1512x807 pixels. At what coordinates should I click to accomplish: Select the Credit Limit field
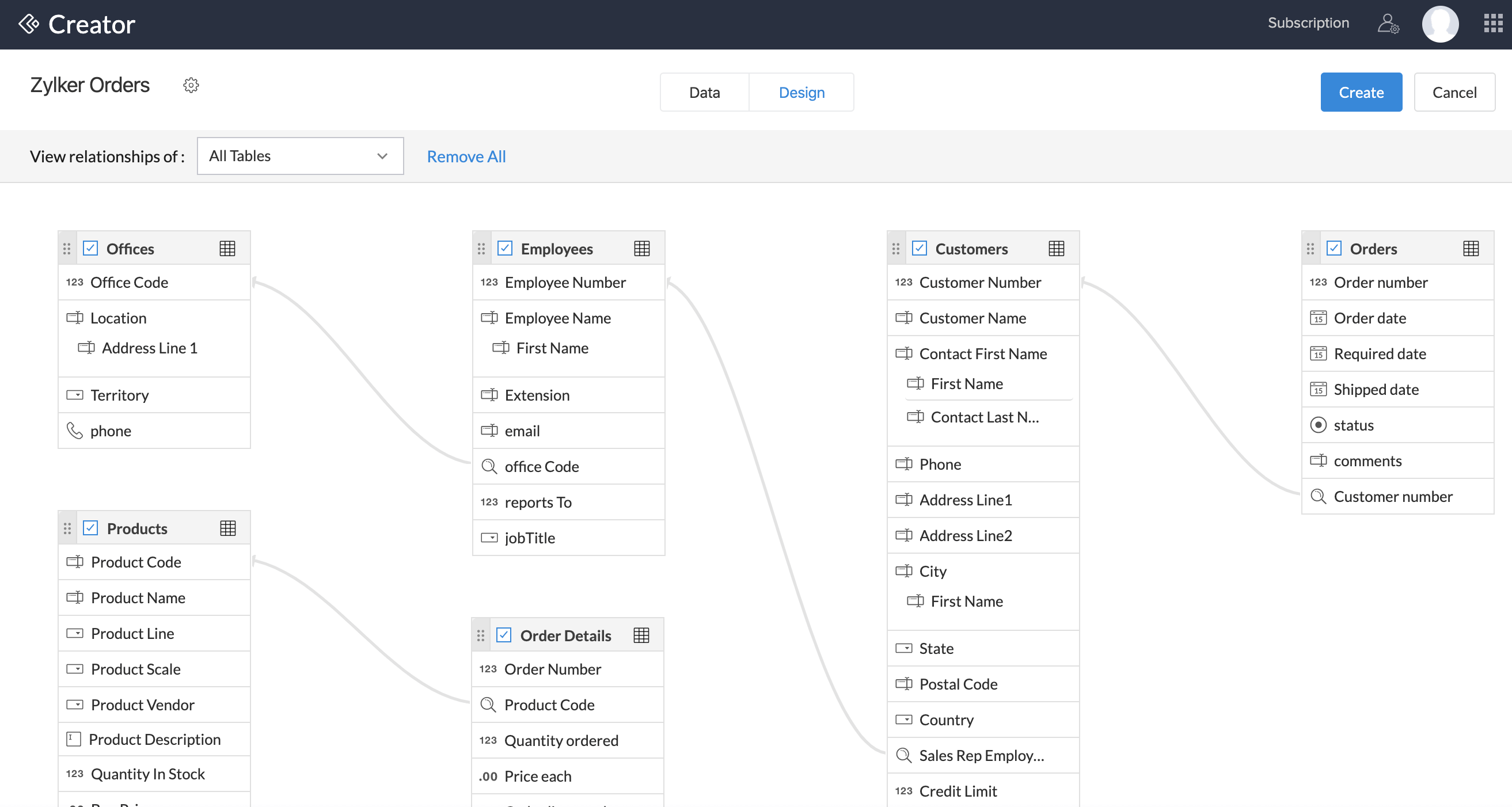983,790
